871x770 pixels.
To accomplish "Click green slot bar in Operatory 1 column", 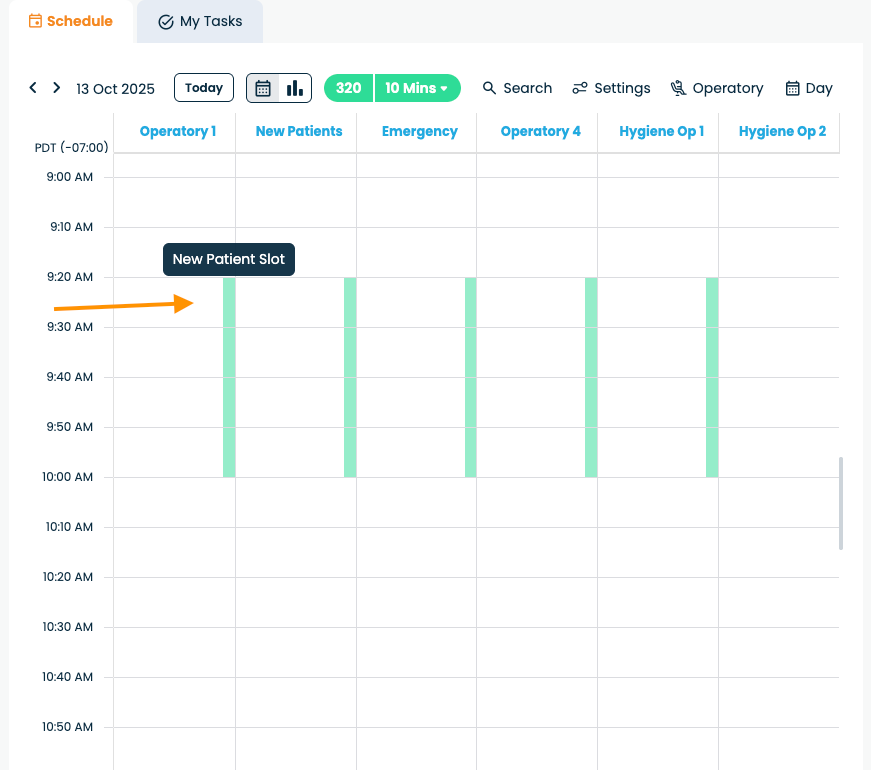I will click(229, 377).
